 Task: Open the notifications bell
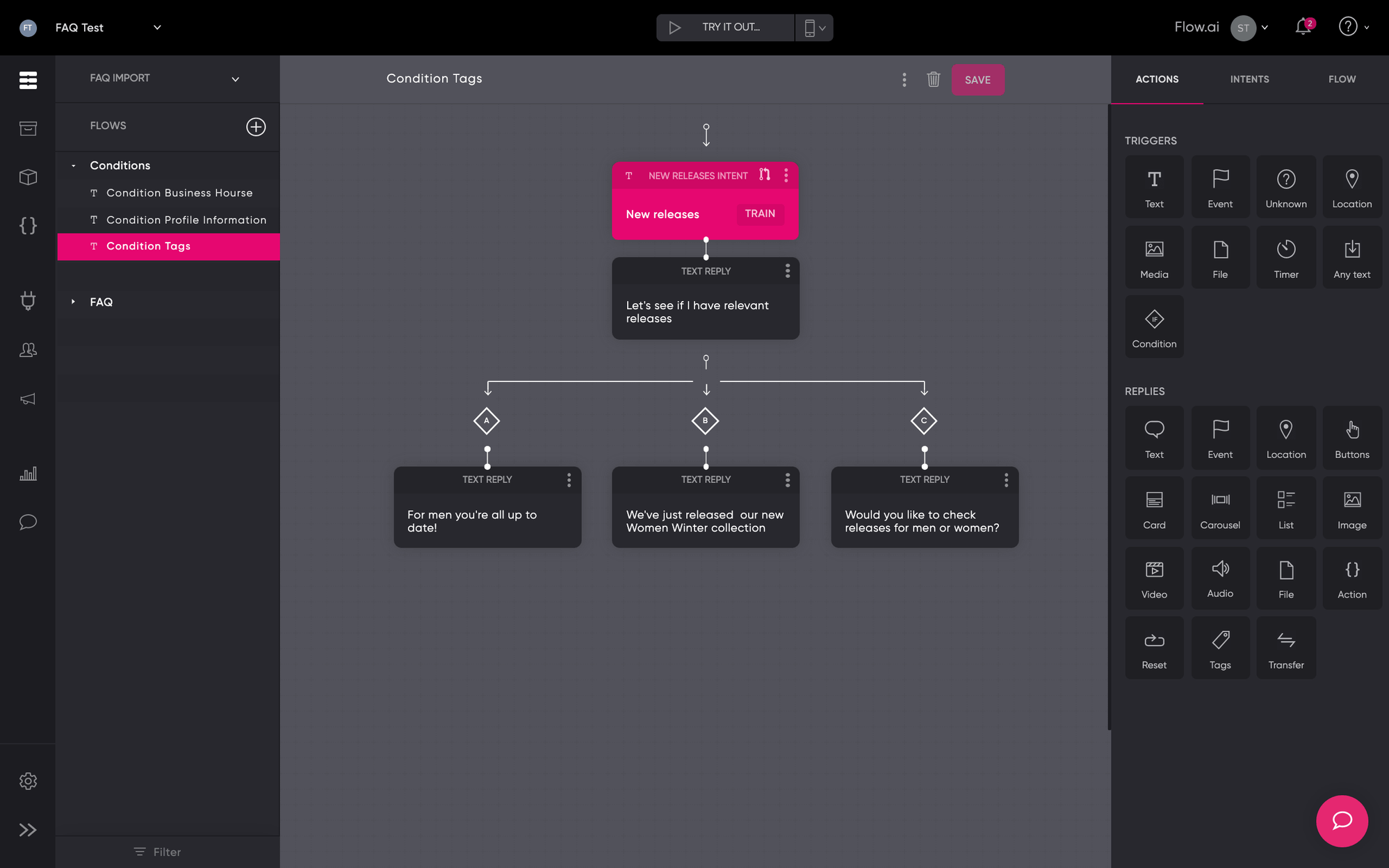click(x=1303, y=27)
